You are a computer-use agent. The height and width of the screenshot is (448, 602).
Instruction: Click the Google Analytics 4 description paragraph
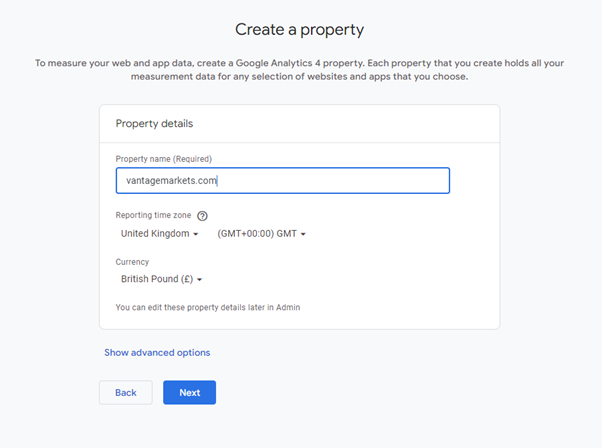coord(300,69)
